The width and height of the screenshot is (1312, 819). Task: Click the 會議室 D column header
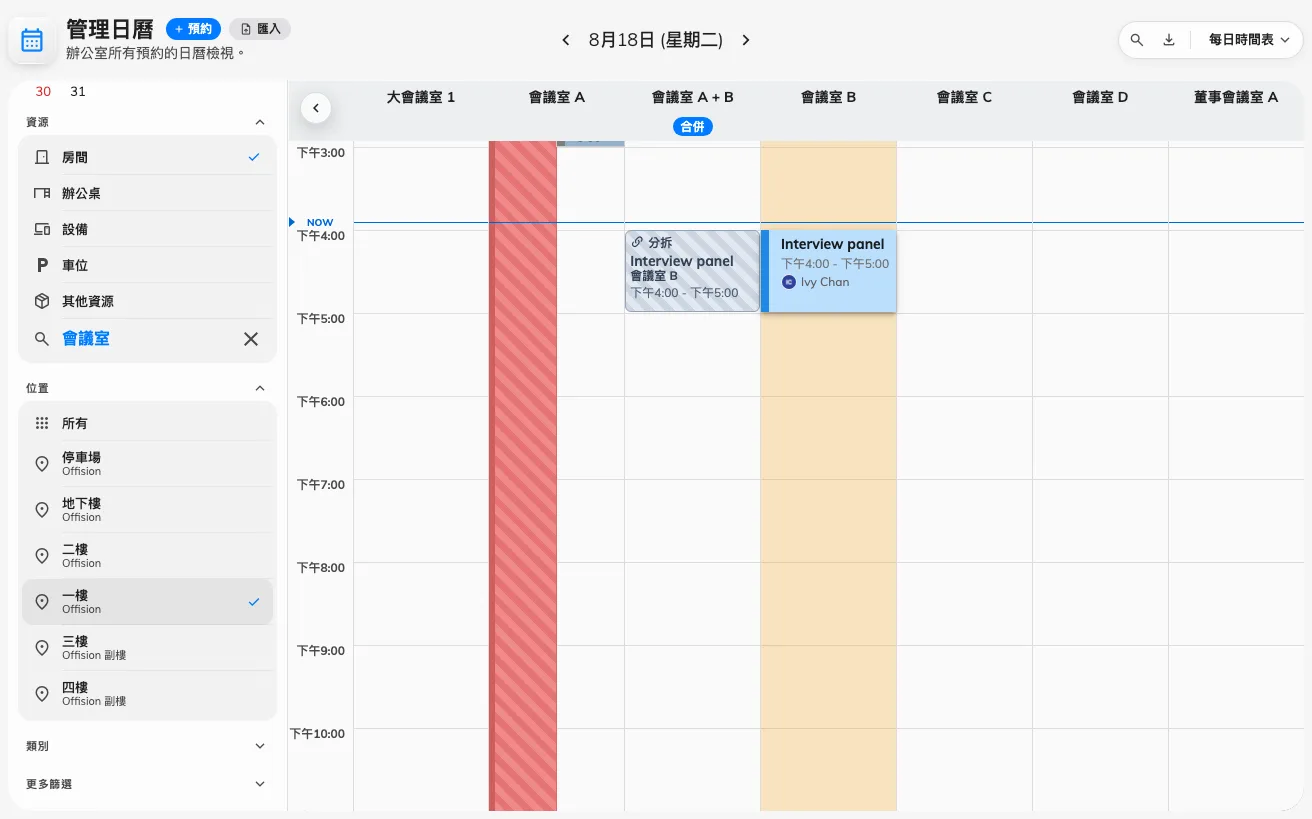[x=1100, y=97]
